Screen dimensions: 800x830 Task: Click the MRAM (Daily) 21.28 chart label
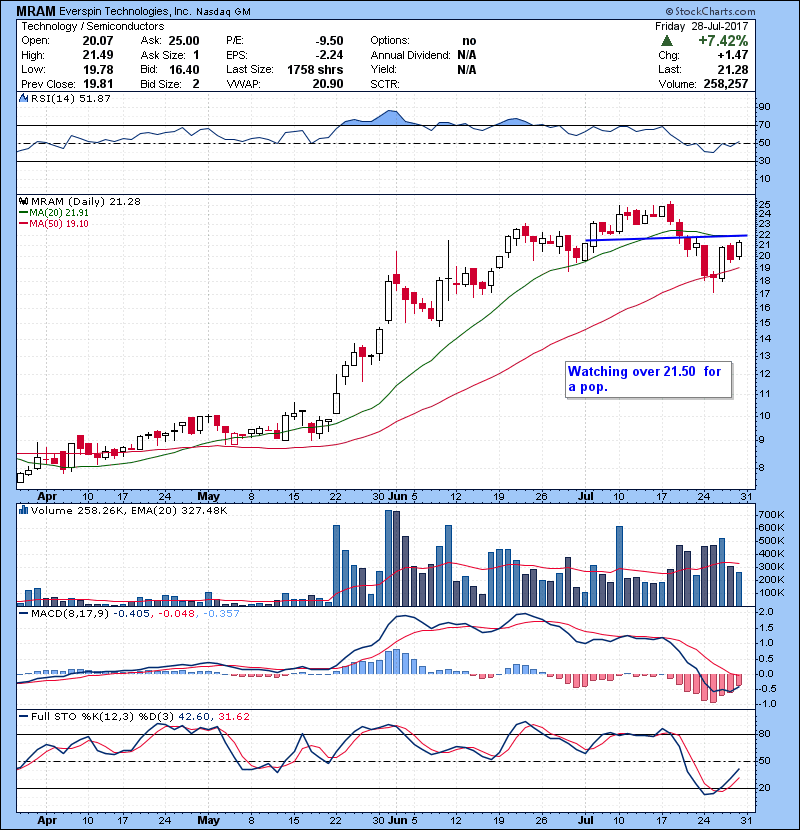coord(86,201)
